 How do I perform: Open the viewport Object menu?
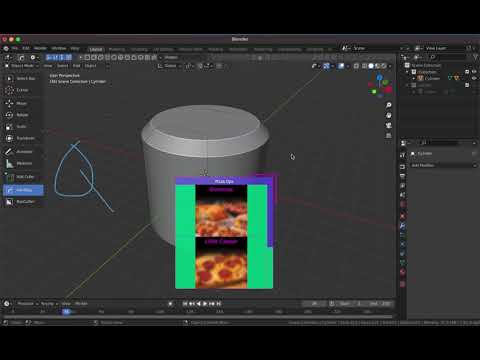90,66
